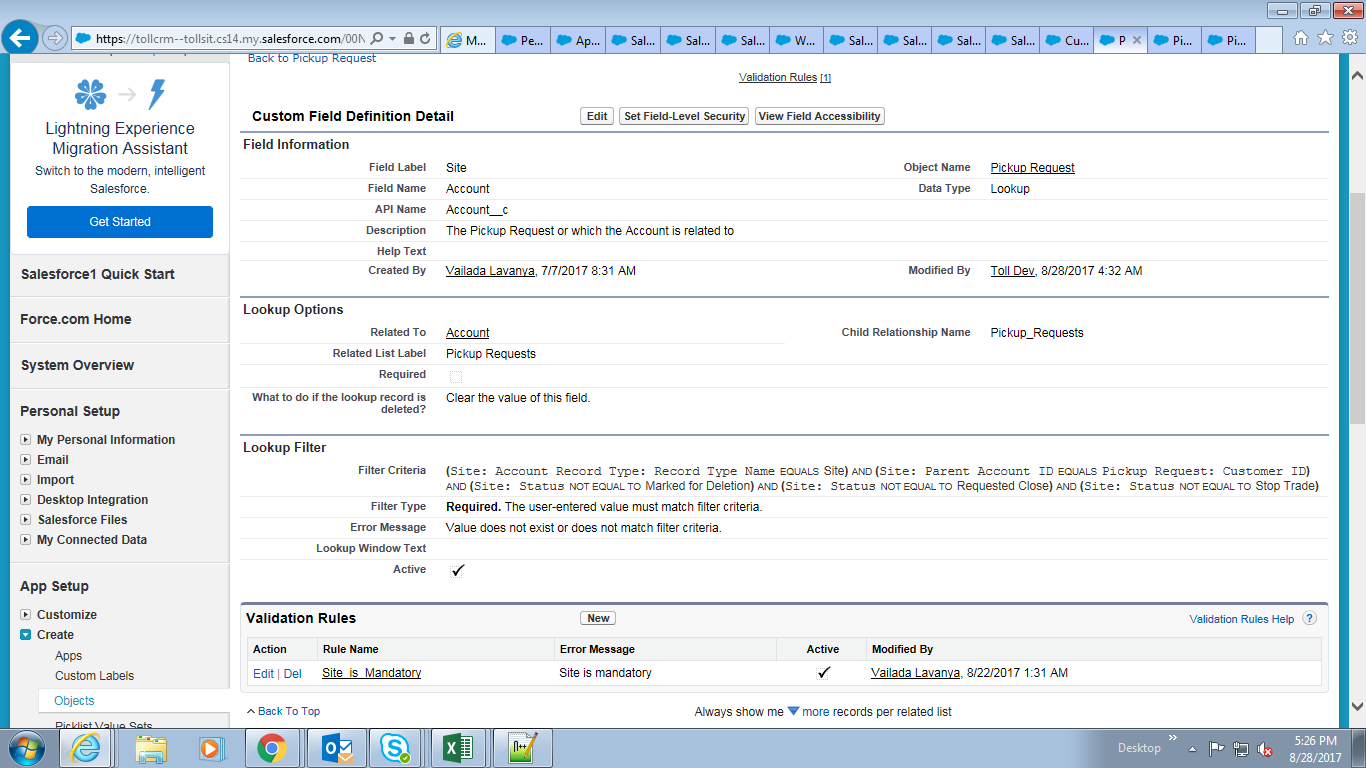The height and width of the screenshot is (768, 1366).
Task: Toggle the Required checkbox under Lookup Options
Action: pos(456,376)
